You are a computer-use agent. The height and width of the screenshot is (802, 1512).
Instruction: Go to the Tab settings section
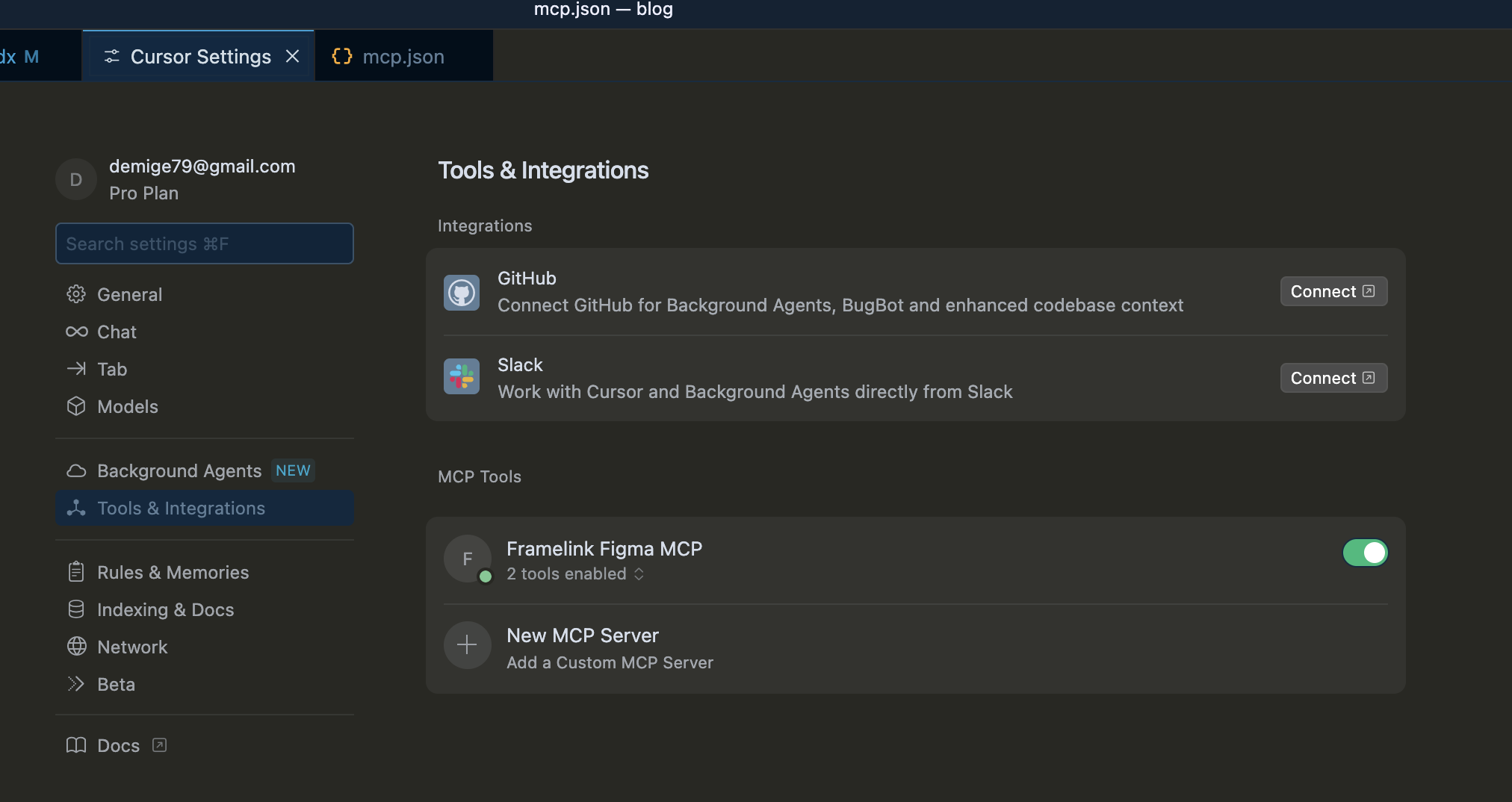[x=204, y=369]
